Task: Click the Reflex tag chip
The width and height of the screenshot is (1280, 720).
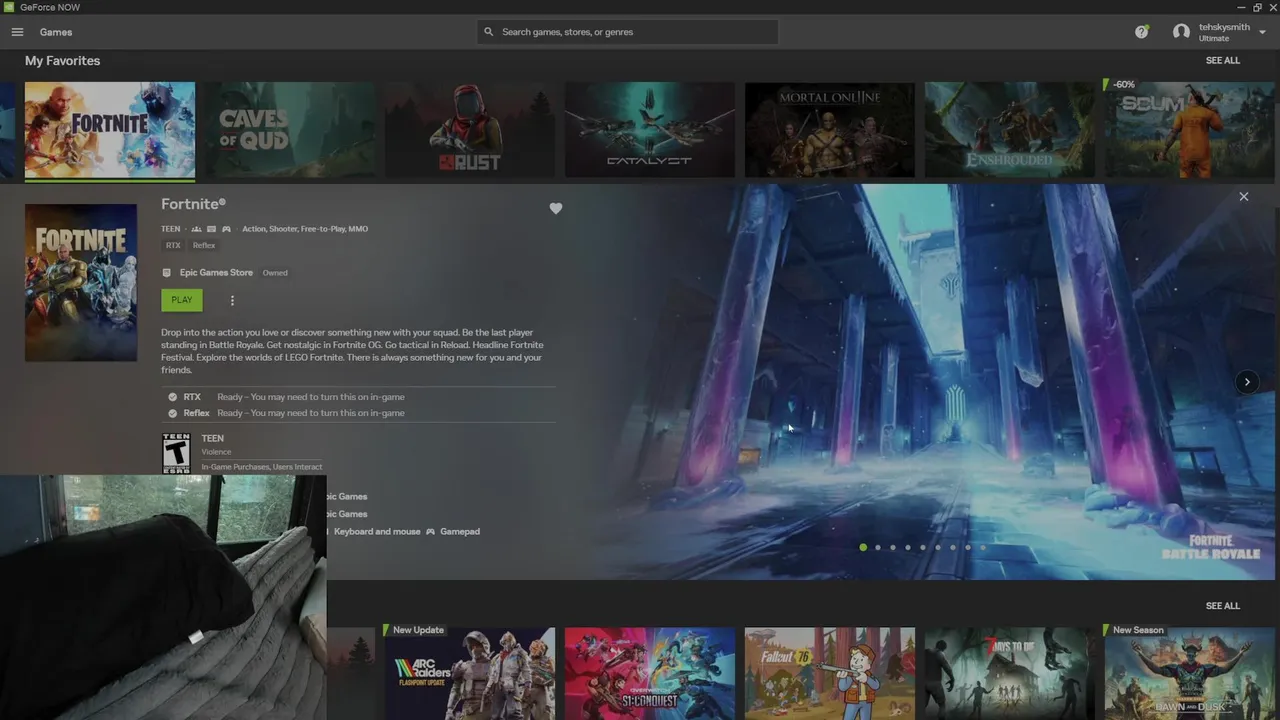Action: coord(204,245)
